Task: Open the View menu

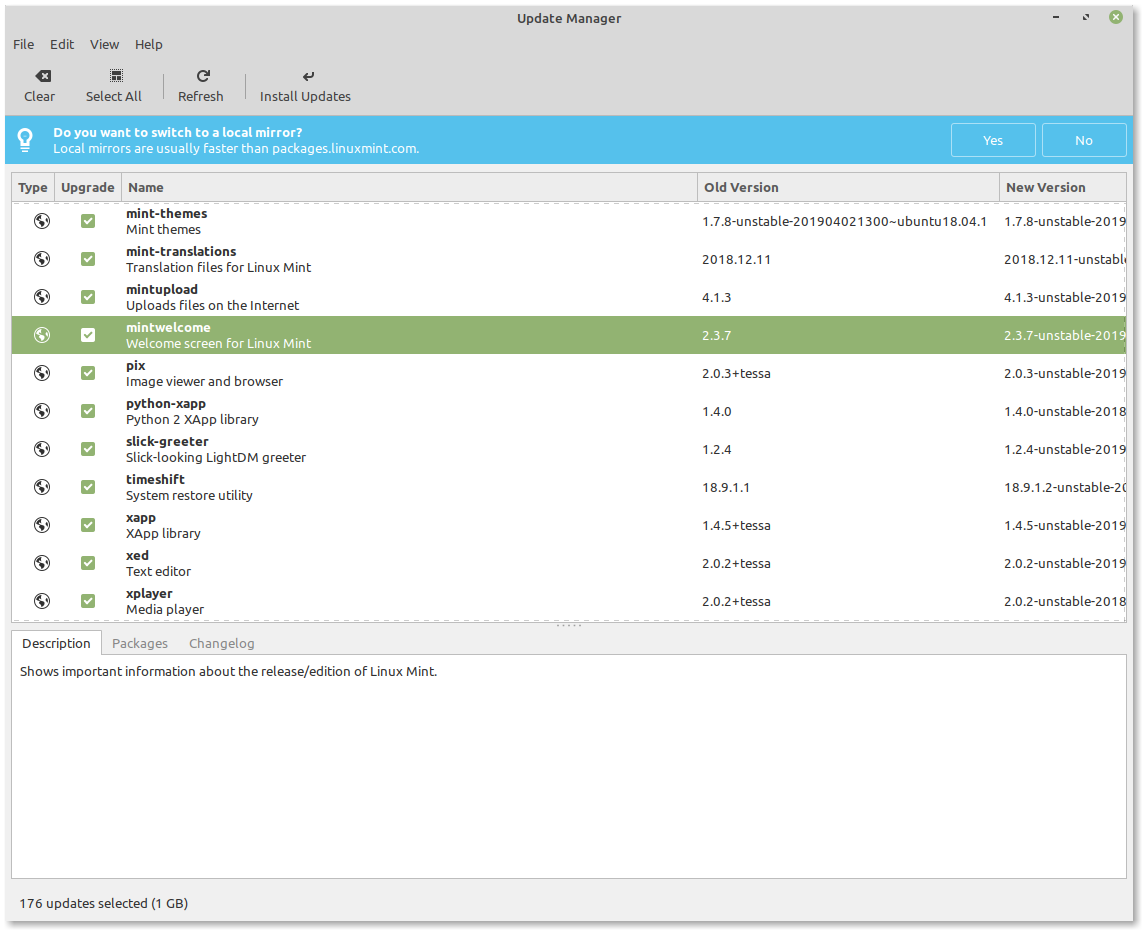Action: pyautogui.click(x=104, y=44)
